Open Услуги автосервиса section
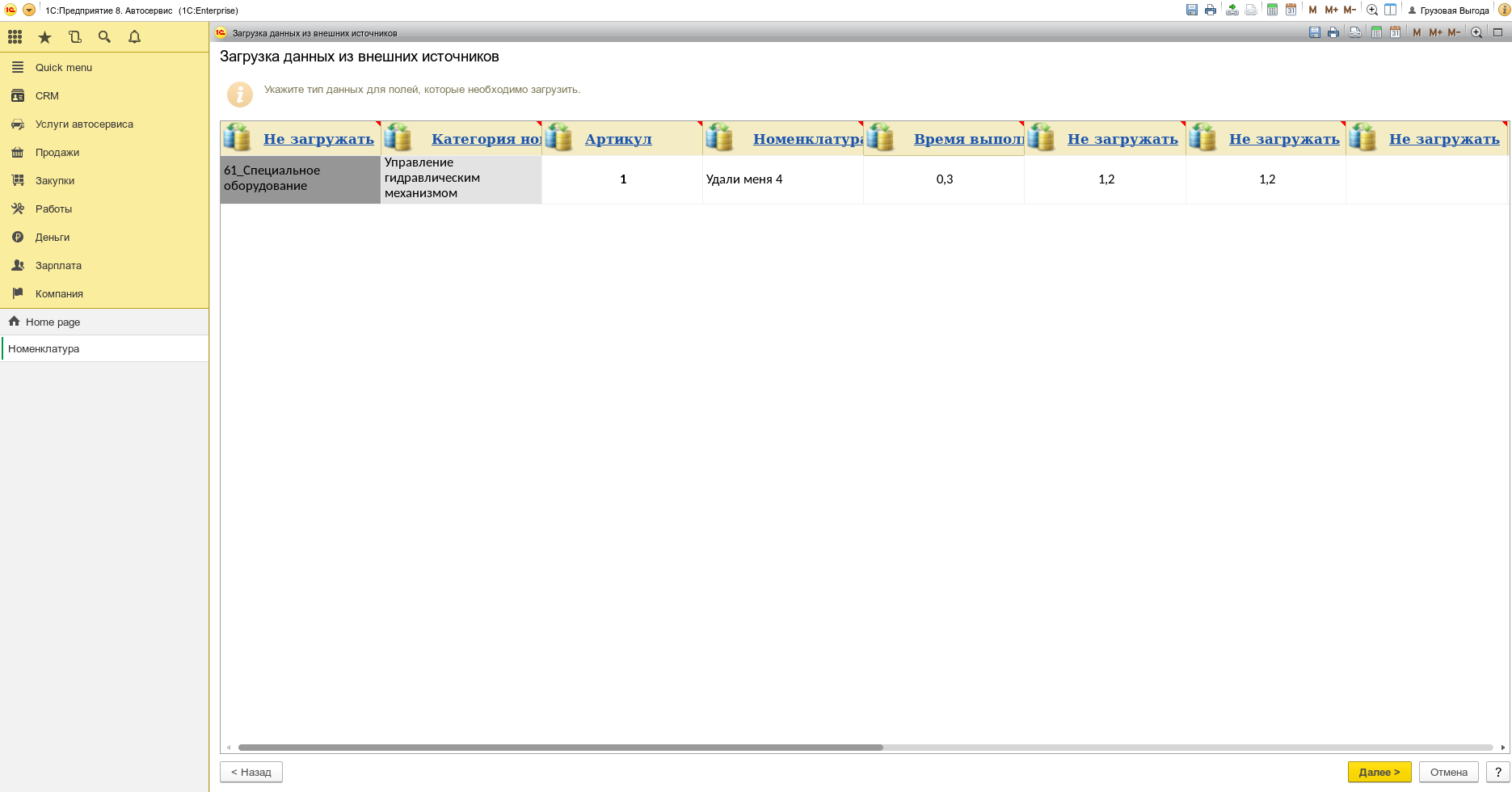The image size is (1512, 792). pyautogui.click(x=104, y=124)
